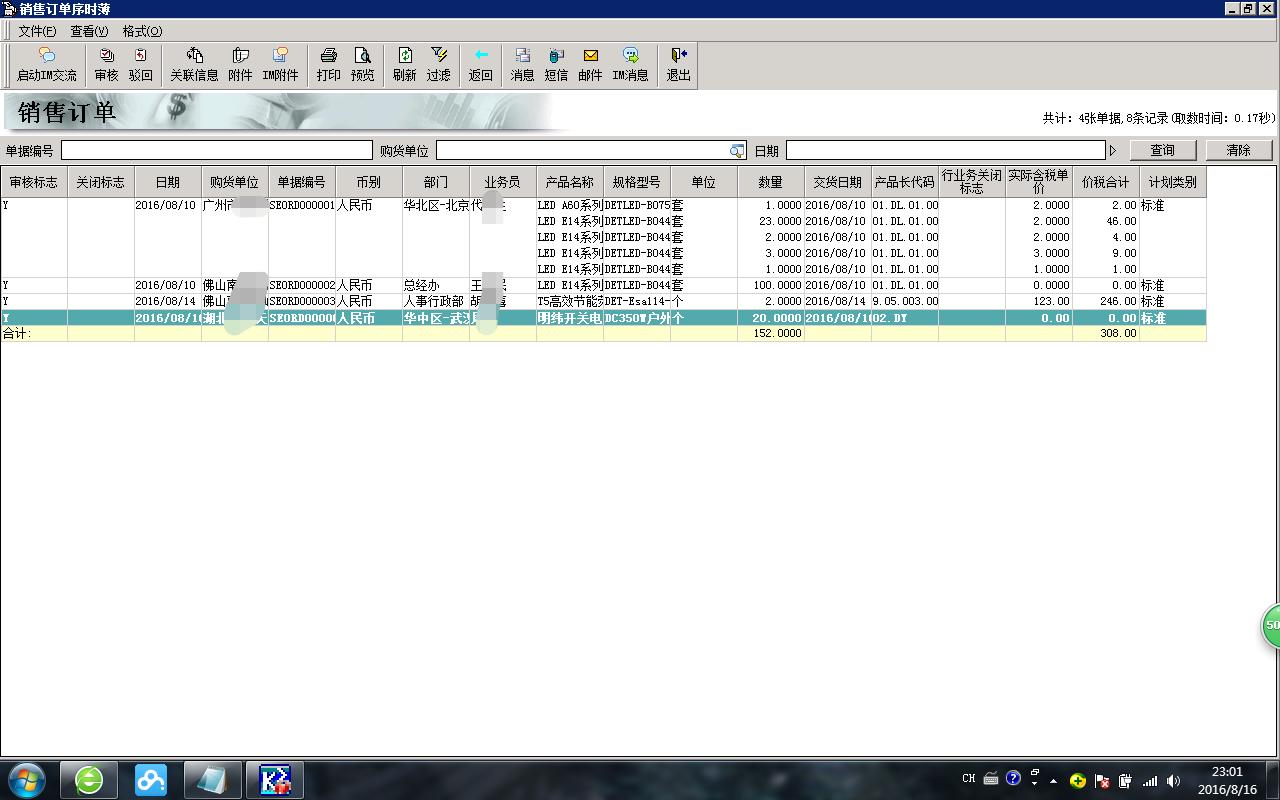
Task: Click the 币别 column header
Action: coord(369,182)
